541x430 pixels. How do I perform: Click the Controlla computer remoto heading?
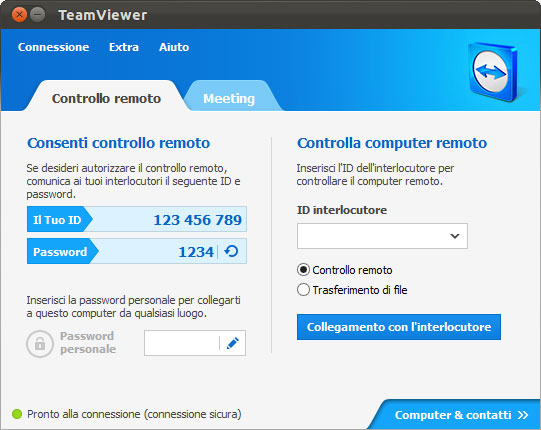[x=392, y=143]
